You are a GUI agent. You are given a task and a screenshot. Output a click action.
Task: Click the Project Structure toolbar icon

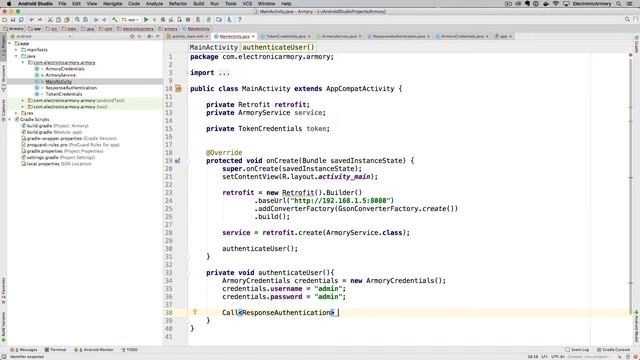[x=219, y=20]
